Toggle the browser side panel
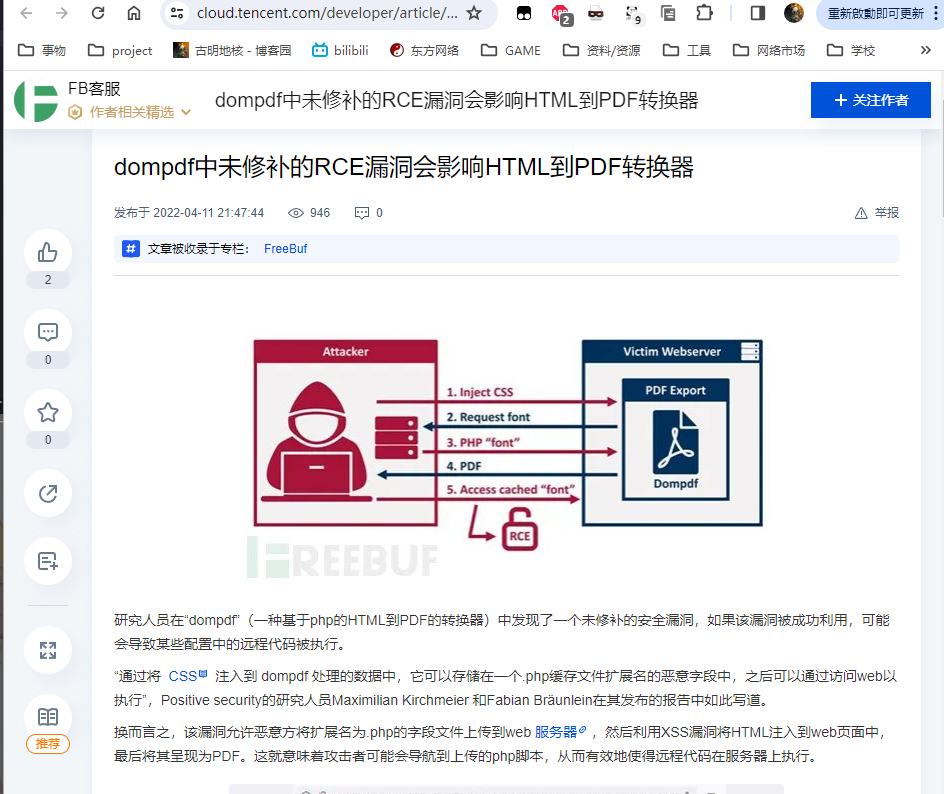 tap(757, 14)
